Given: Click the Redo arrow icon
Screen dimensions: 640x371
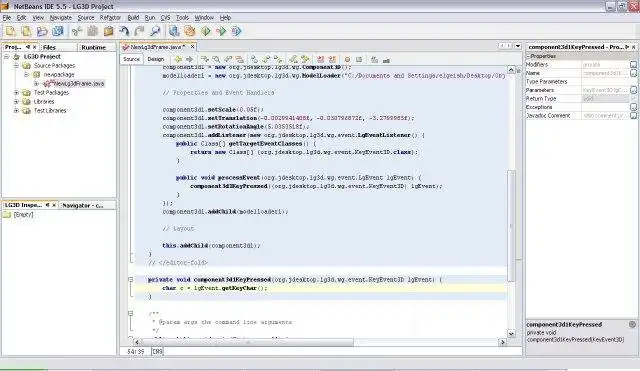Looking at the screenshot, I should click(140, 31).
